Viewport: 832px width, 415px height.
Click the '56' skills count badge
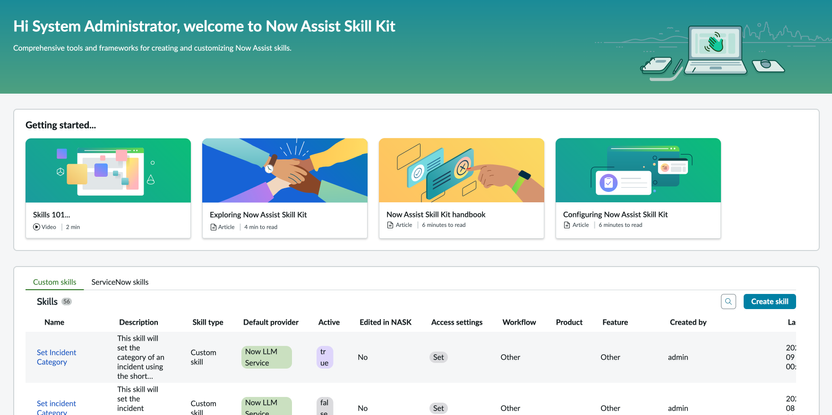[66, 301]
